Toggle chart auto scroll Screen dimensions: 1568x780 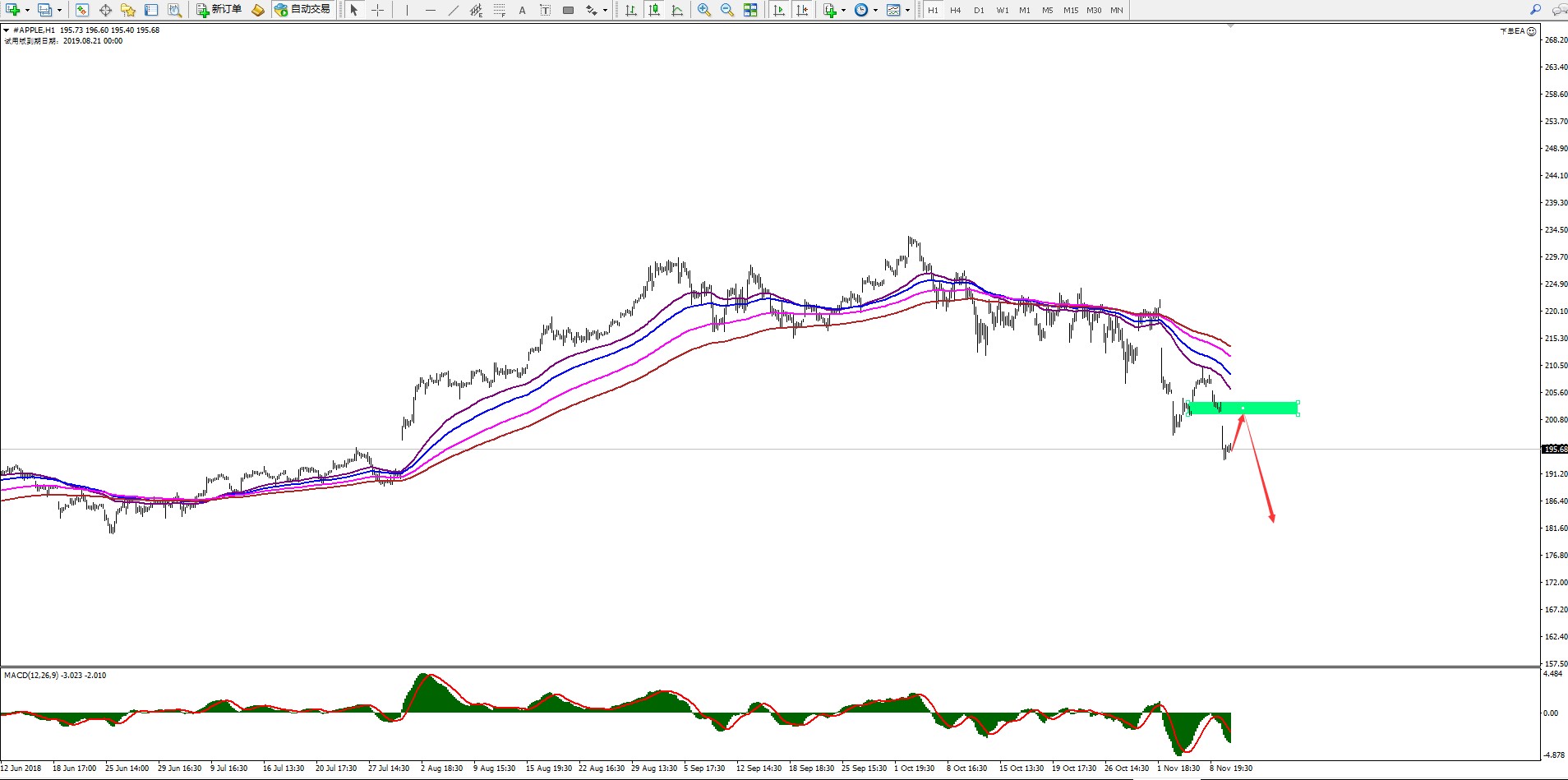point(779,10)
